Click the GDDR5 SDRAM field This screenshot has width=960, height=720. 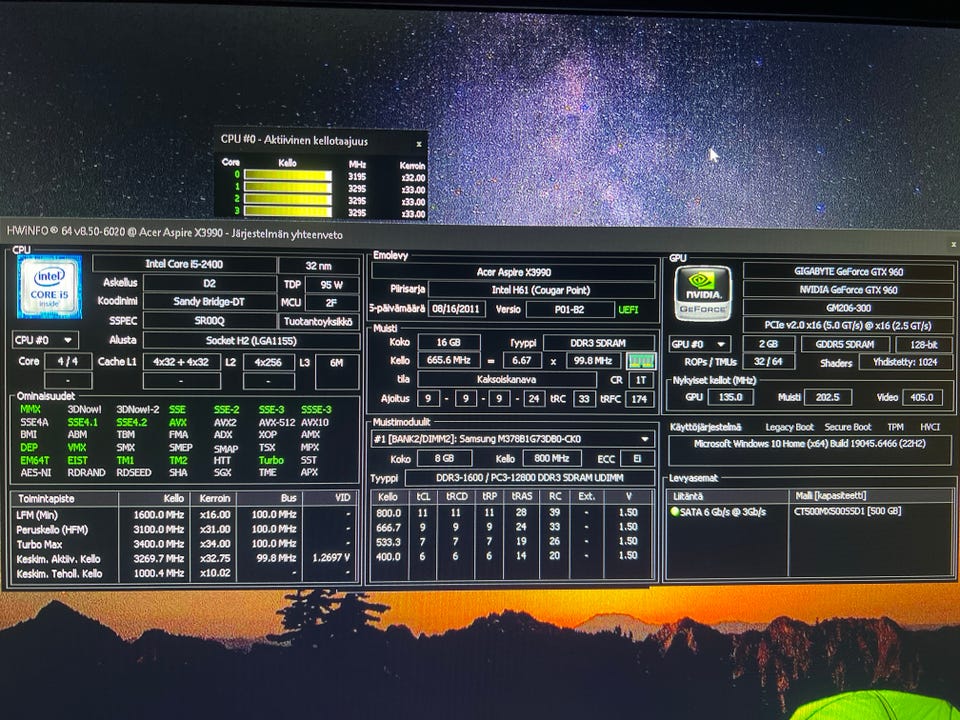tap(845, 344)
